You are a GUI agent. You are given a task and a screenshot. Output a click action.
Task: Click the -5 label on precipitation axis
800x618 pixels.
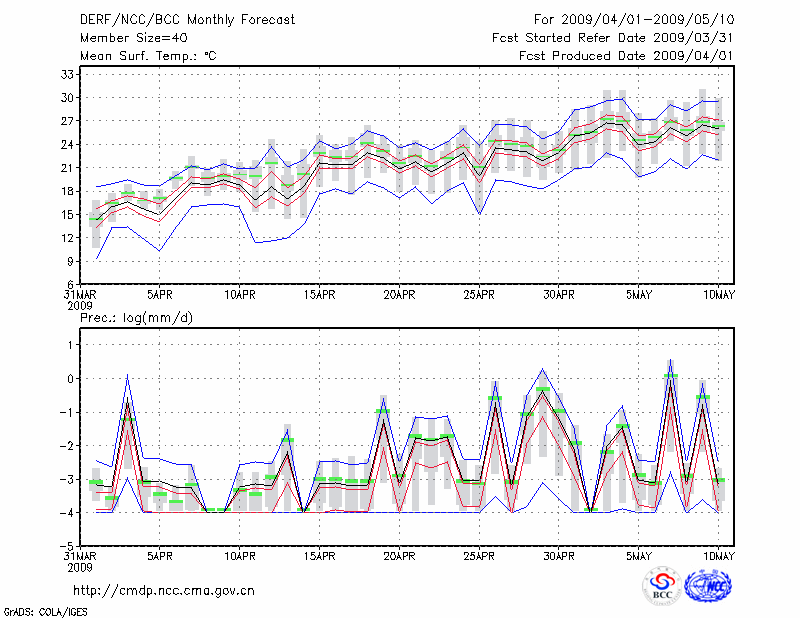[x=68, y=546]
